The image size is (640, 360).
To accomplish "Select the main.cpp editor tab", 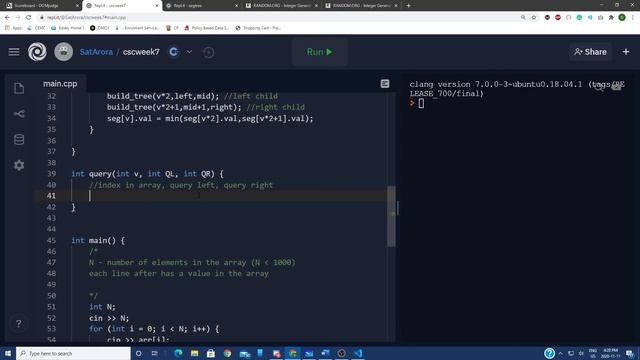I will pyautogui.click(x=60, y=84).
